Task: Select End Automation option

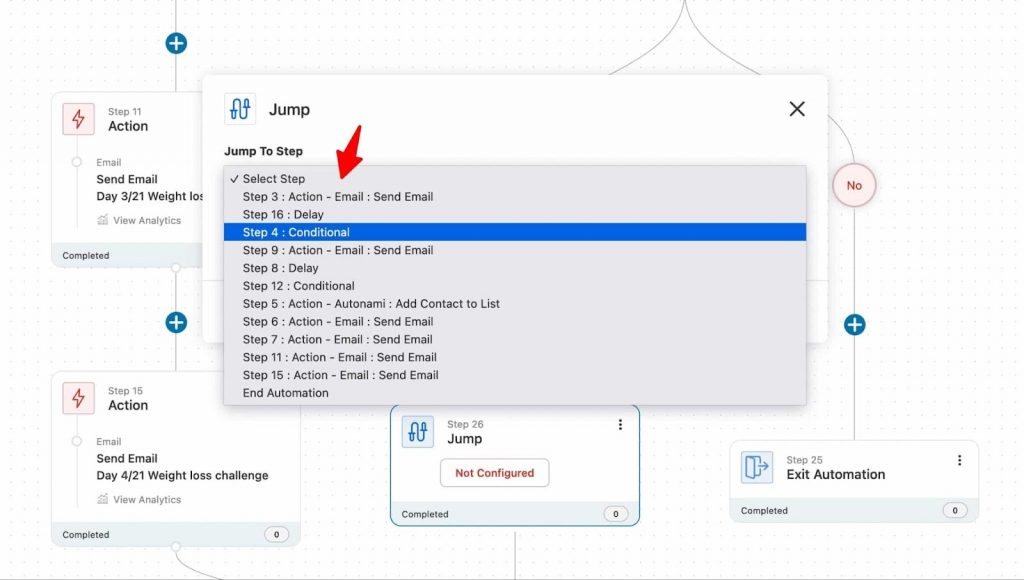Action: pyautogui.click(x=515, y=393)
